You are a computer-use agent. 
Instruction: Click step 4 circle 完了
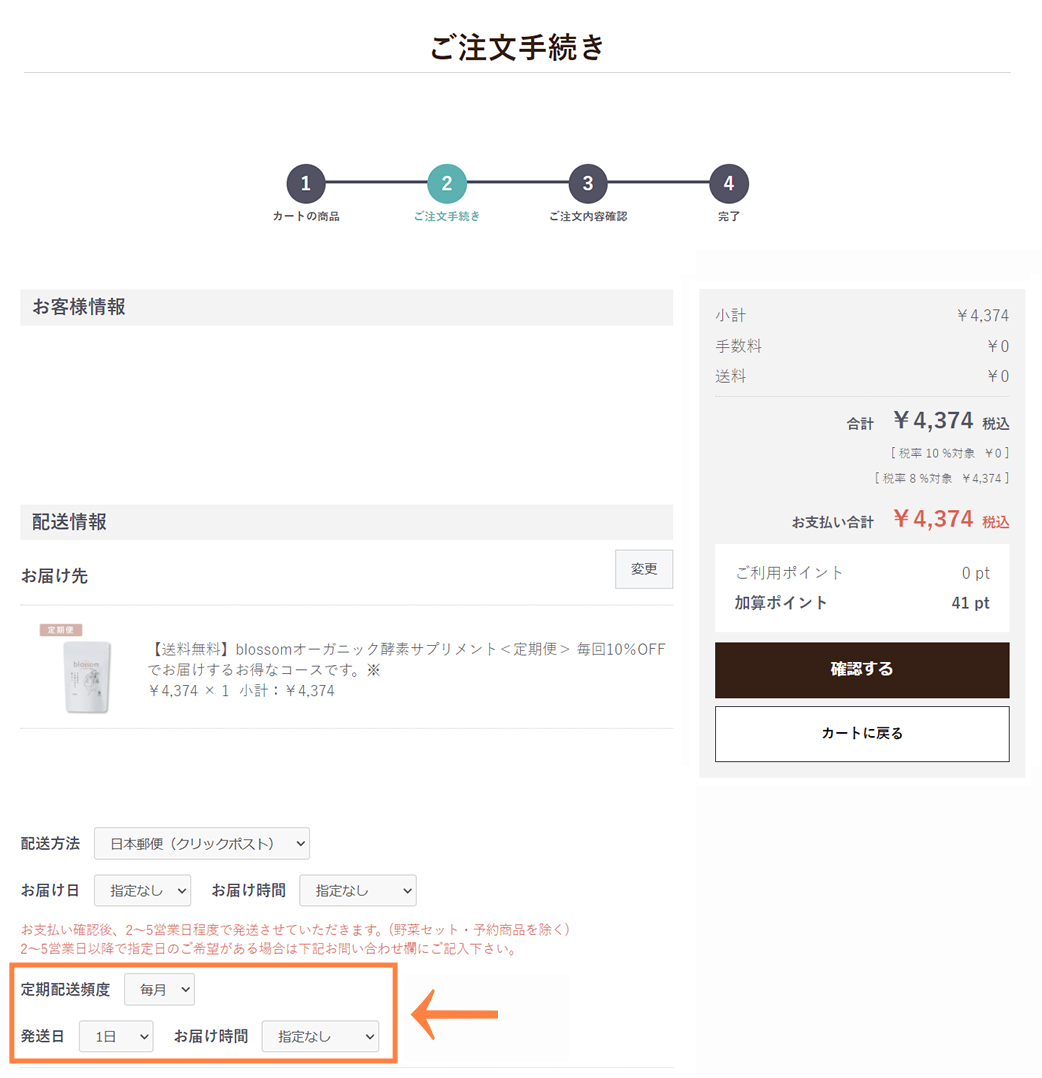pyautogui.click(x=729, y=184)
